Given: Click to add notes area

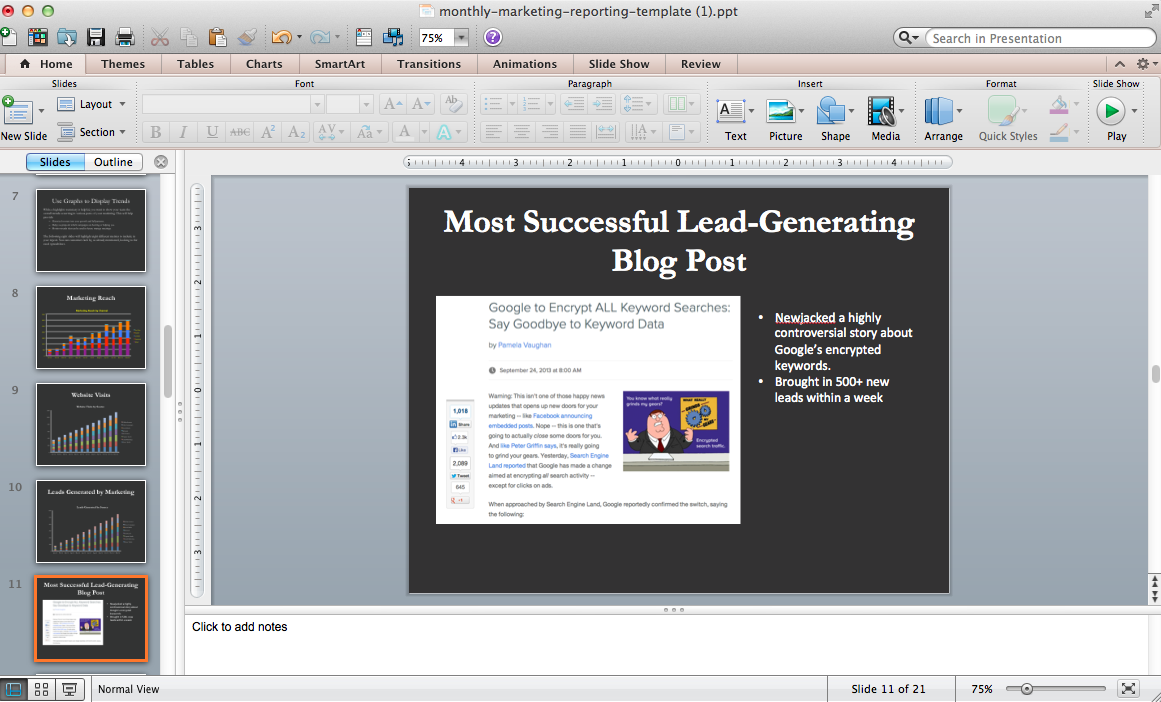Looking at the screenshot, I should (668, 644).
